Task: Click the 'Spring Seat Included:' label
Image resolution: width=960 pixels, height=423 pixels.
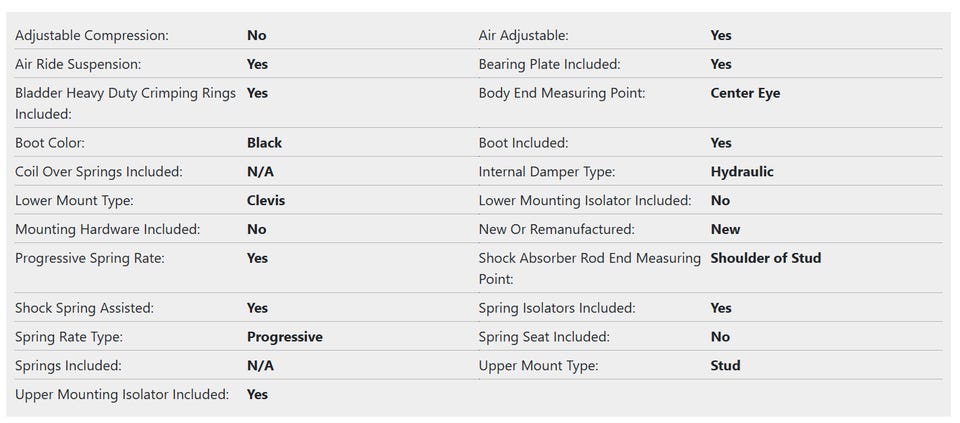Action: 544,337
